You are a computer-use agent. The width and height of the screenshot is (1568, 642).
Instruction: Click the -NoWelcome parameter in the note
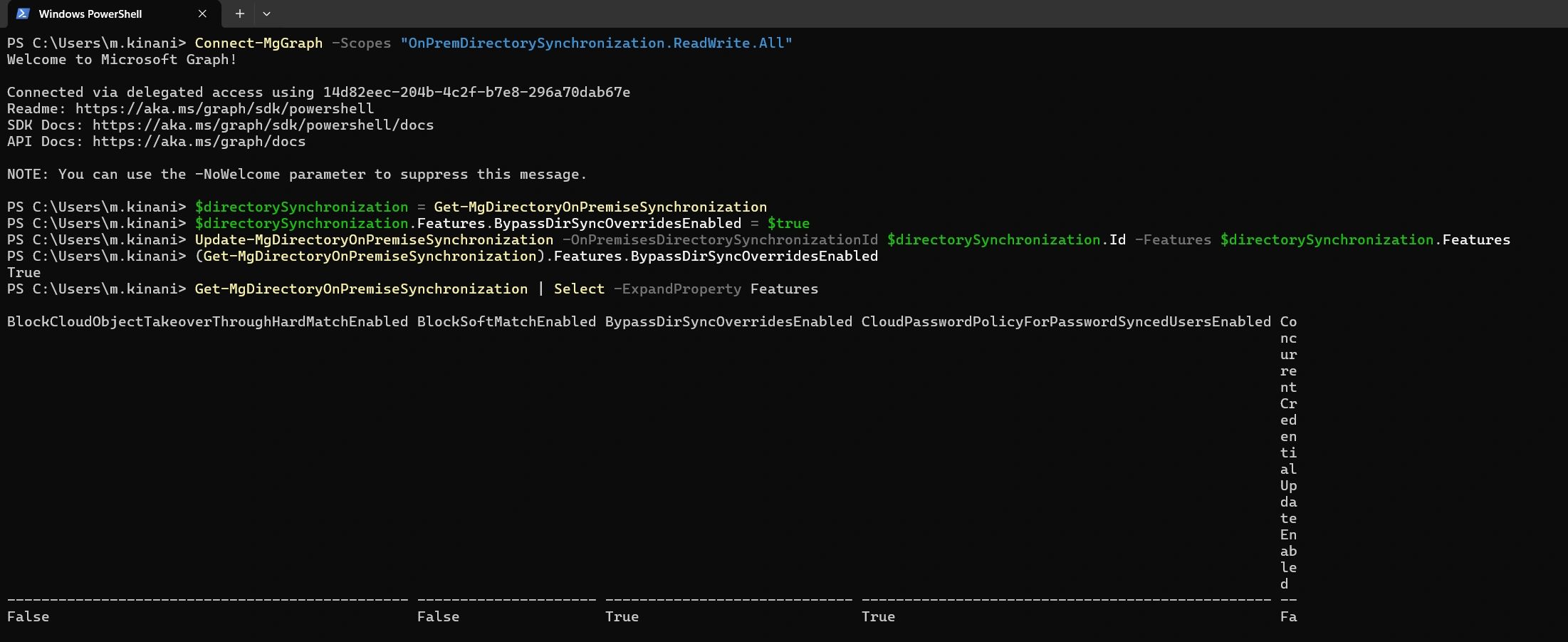click(237, 174)
